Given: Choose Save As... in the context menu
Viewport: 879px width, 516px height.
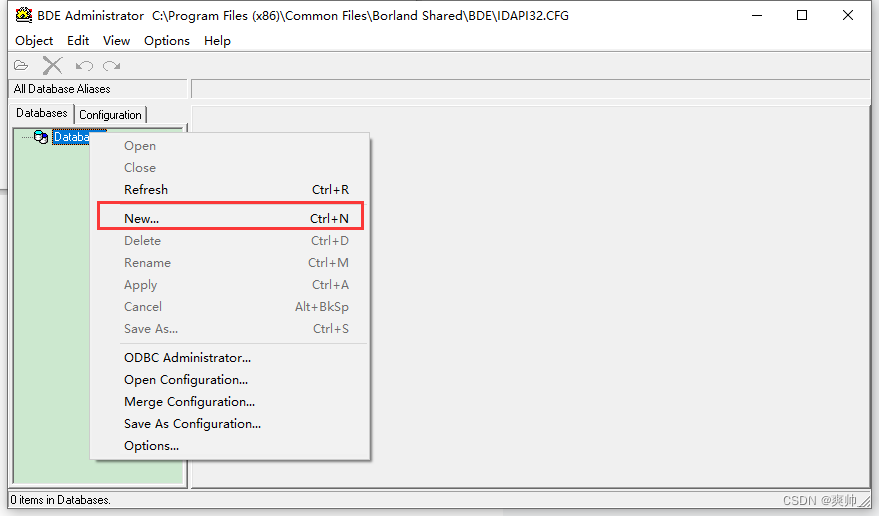Looking at the screenshot, I should coord(230,329).
